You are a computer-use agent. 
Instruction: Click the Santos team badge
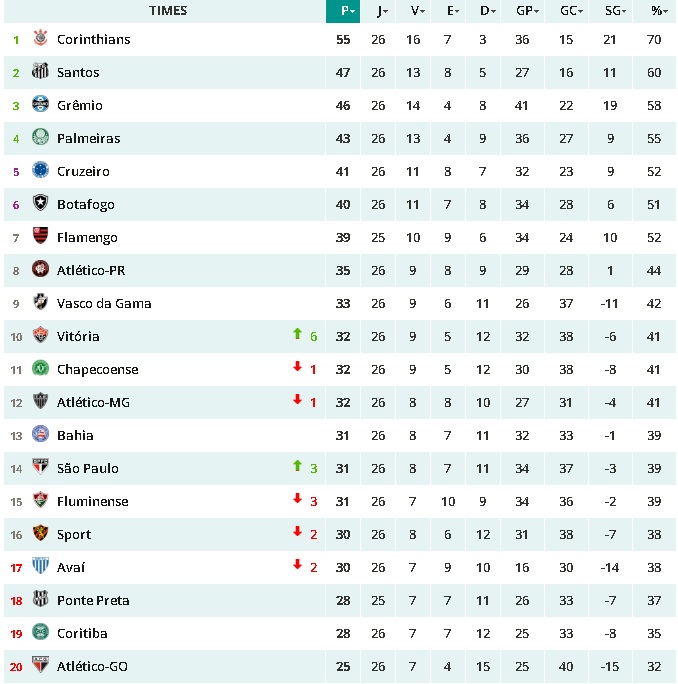click(41, 72)
